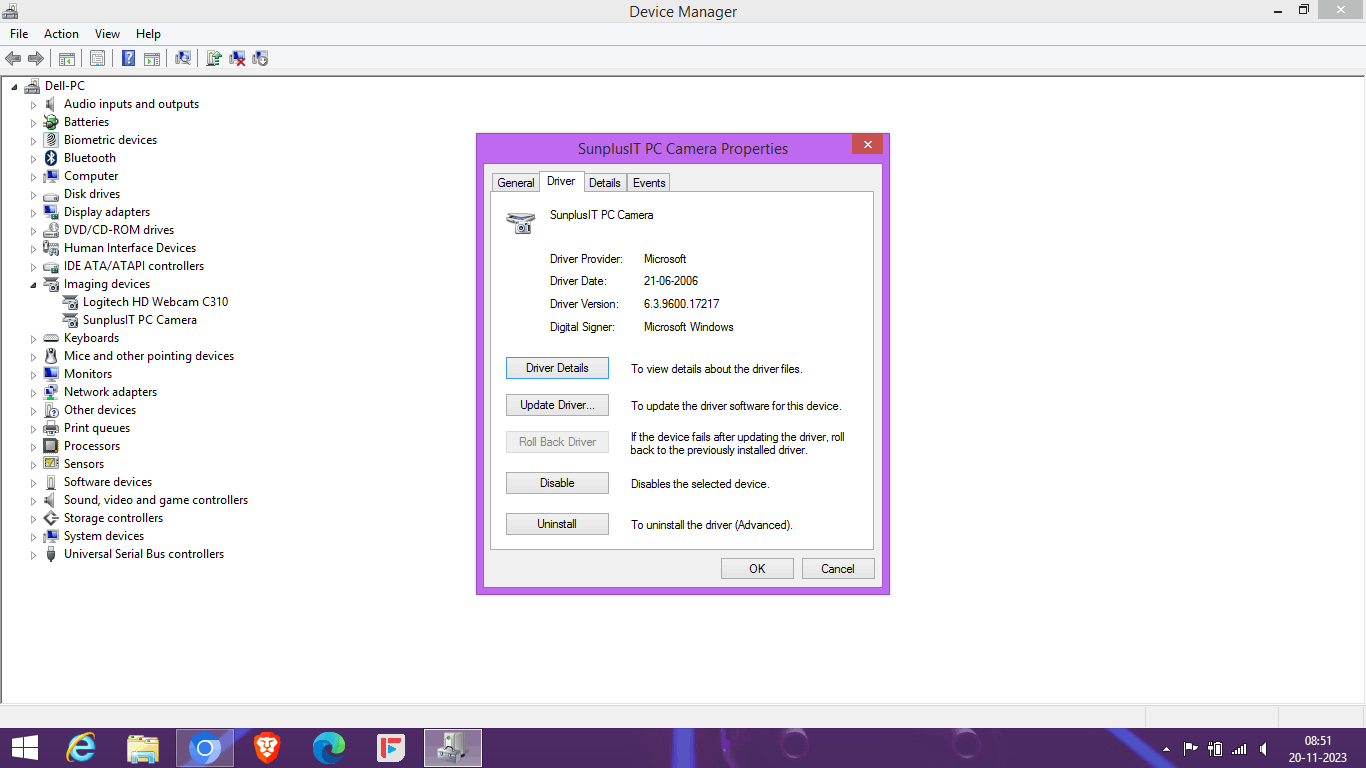Click the Driver Details button

[x=557, y=367]
